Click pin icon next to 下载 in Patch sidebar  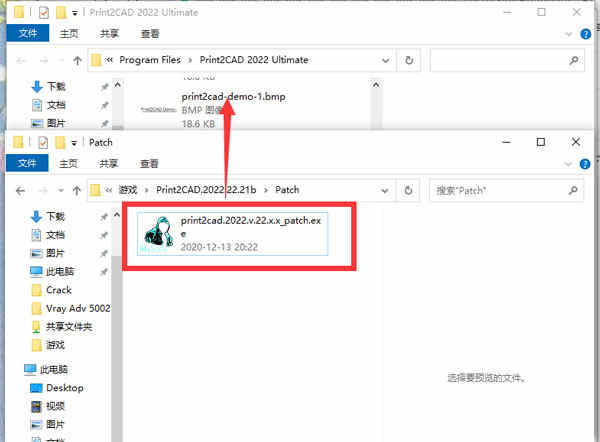coord(104,217)
